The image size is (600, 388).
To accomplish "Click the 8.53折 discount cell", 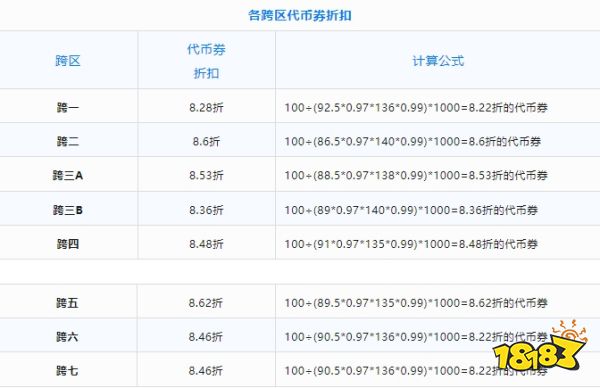I will coord(206,176).
